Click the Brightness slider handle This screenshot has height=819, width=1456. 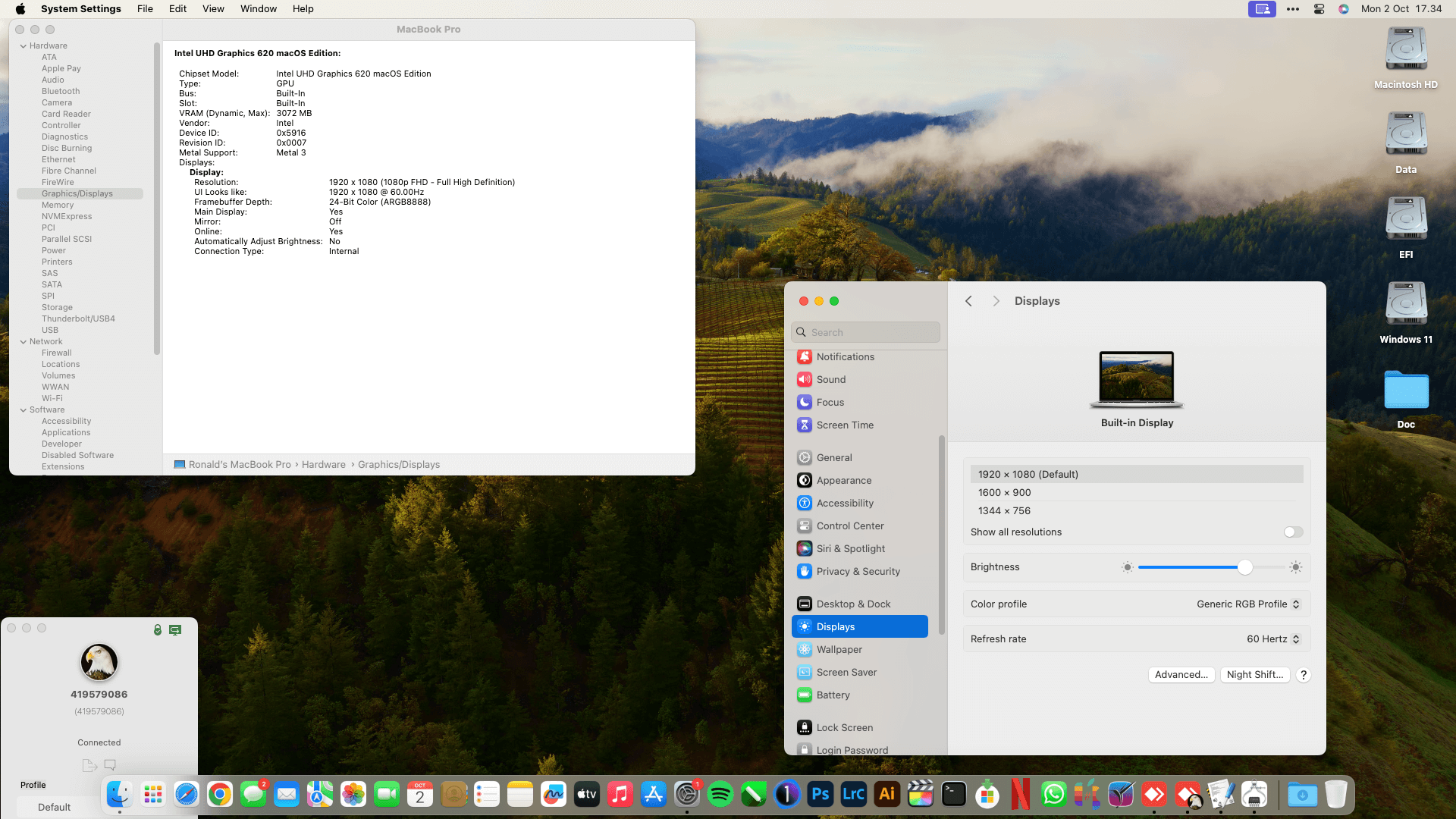1244,567
